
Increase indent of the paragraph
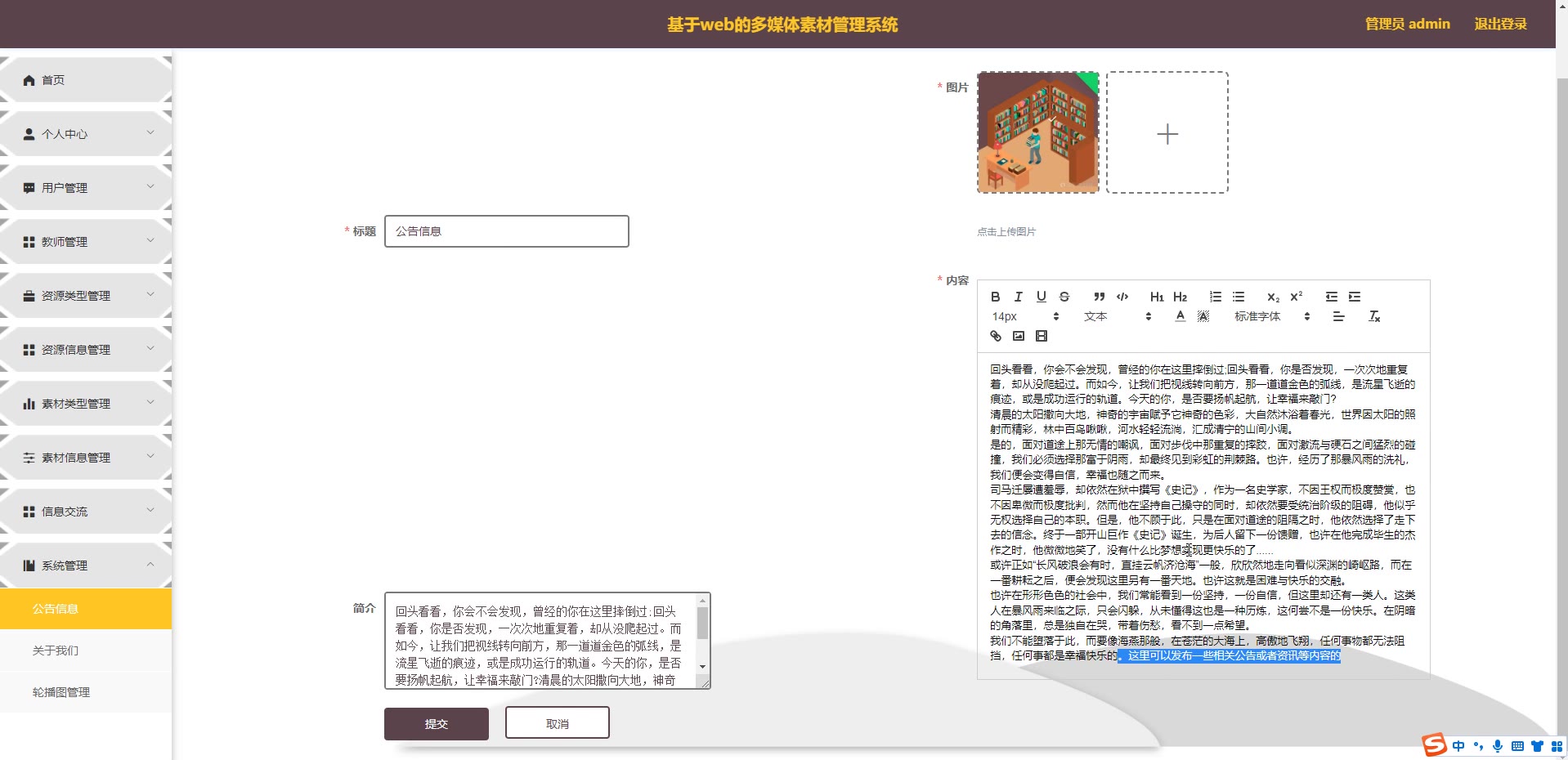[1355, 297]
